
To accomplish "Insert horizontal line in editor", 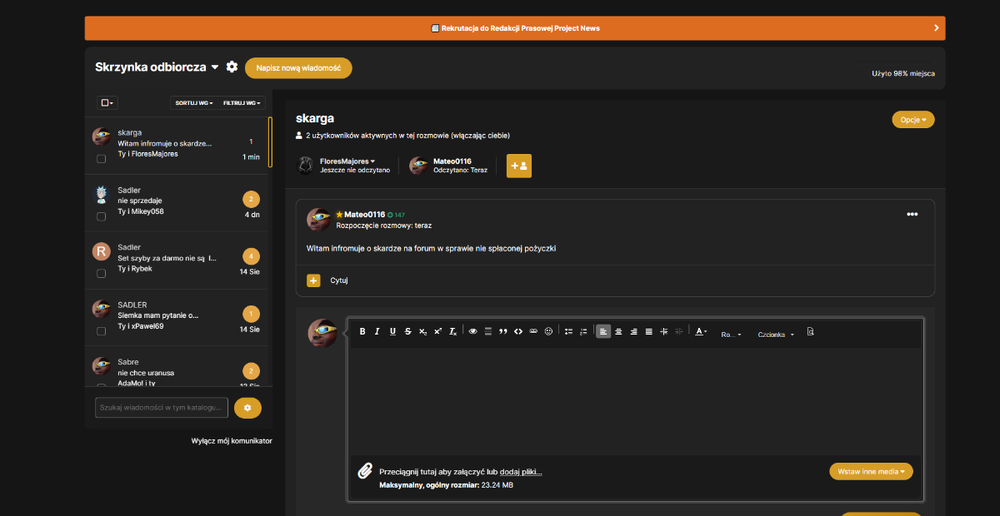I will click(x=488, y=332).
